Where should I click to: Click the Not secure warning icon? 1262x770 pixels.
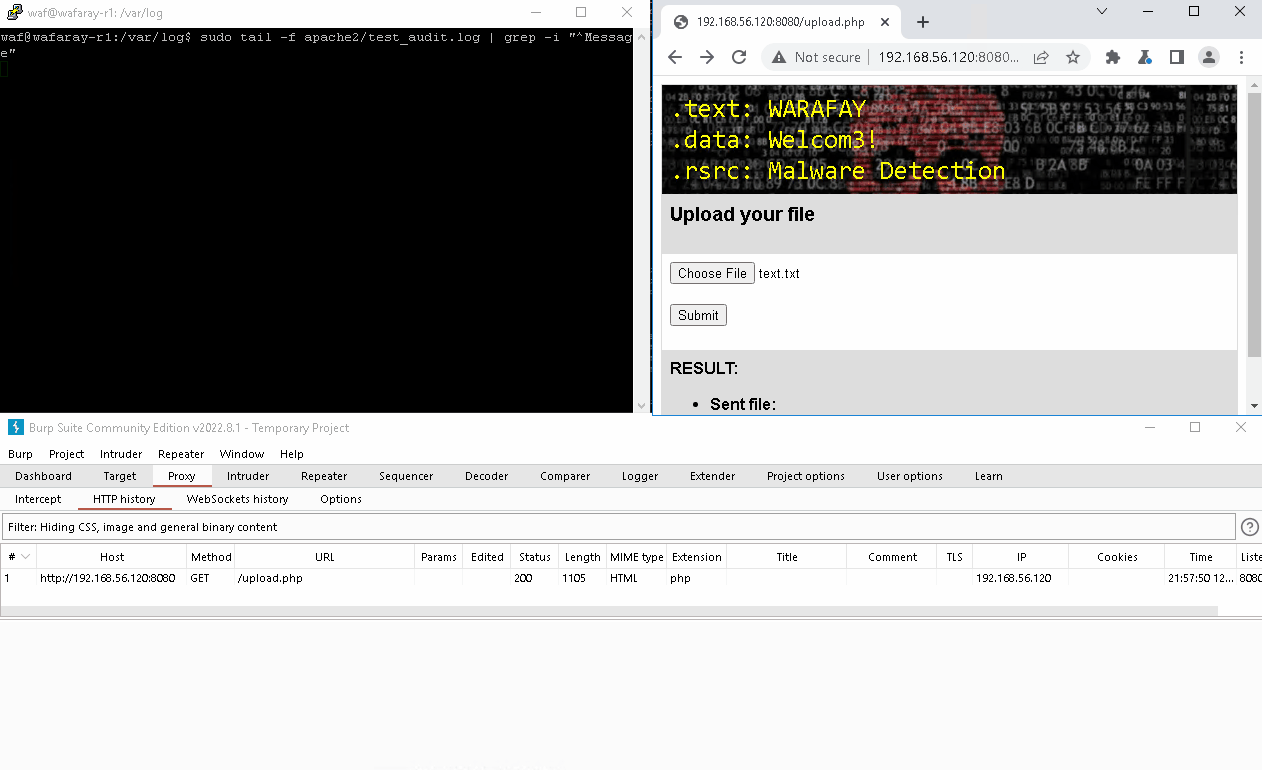point(780,57)
